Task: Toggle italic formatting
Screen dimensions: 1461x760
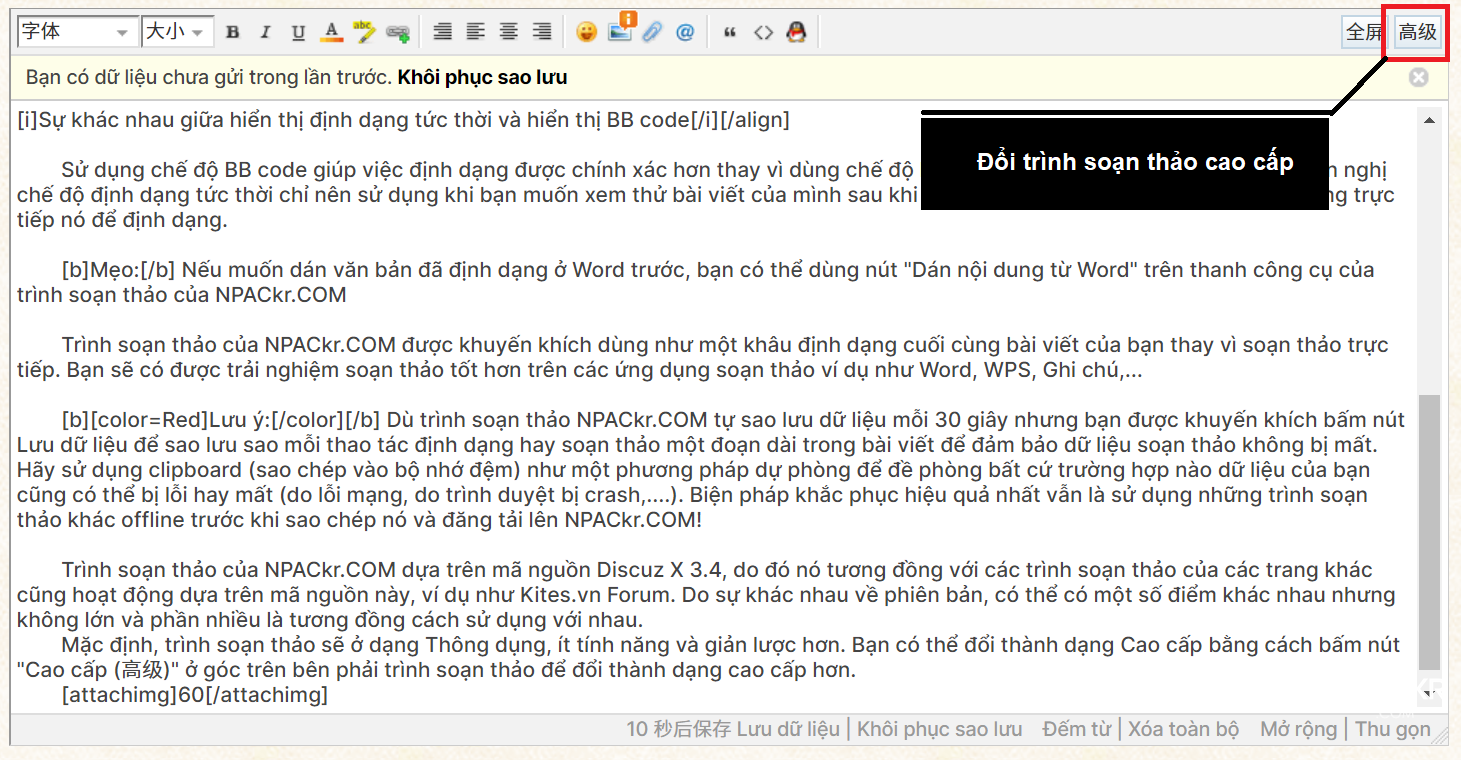Action: (x=265, y=32)
